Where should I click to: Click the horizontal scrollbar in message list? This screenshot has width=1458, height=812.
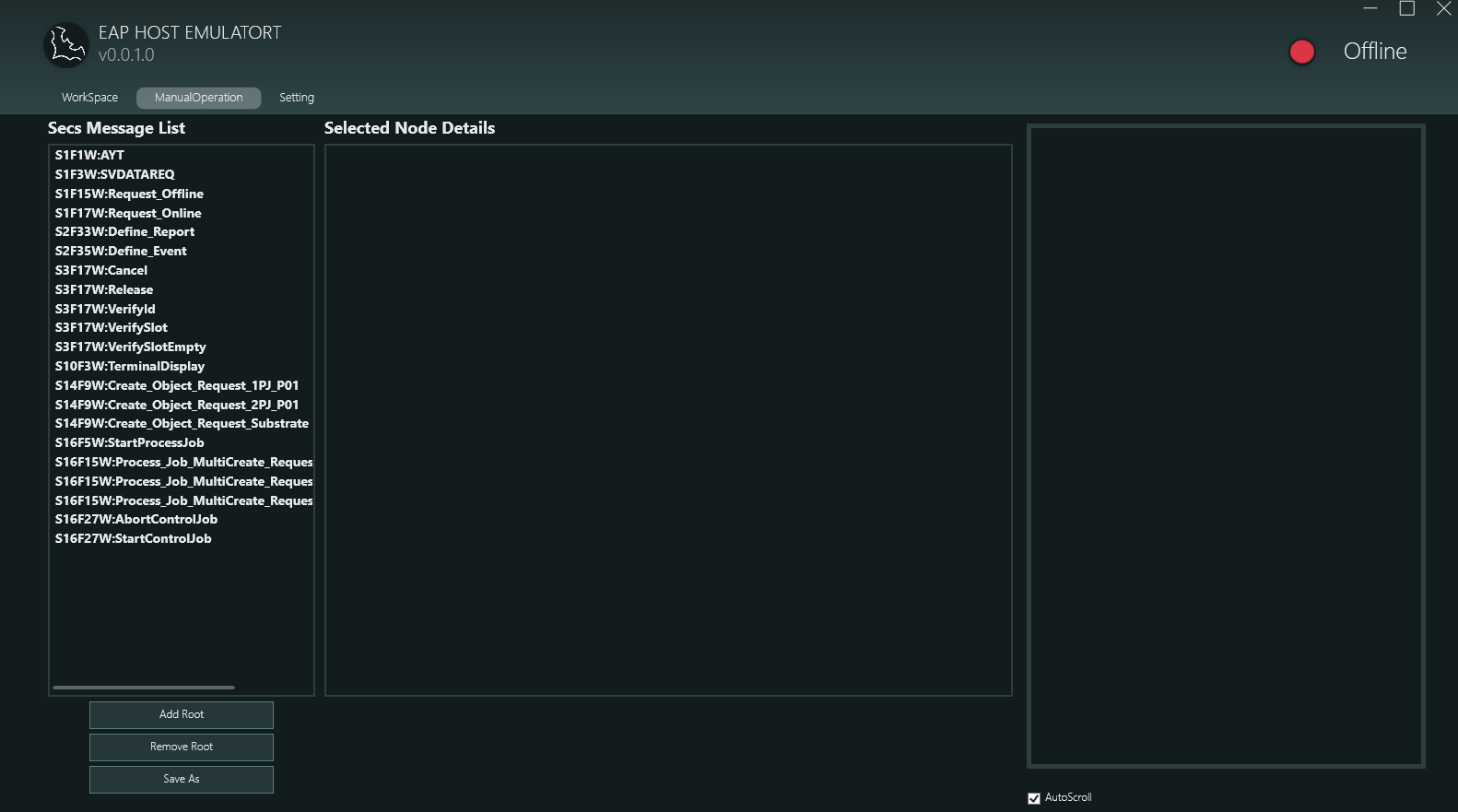pyautogui.click(x=144, y=688)
